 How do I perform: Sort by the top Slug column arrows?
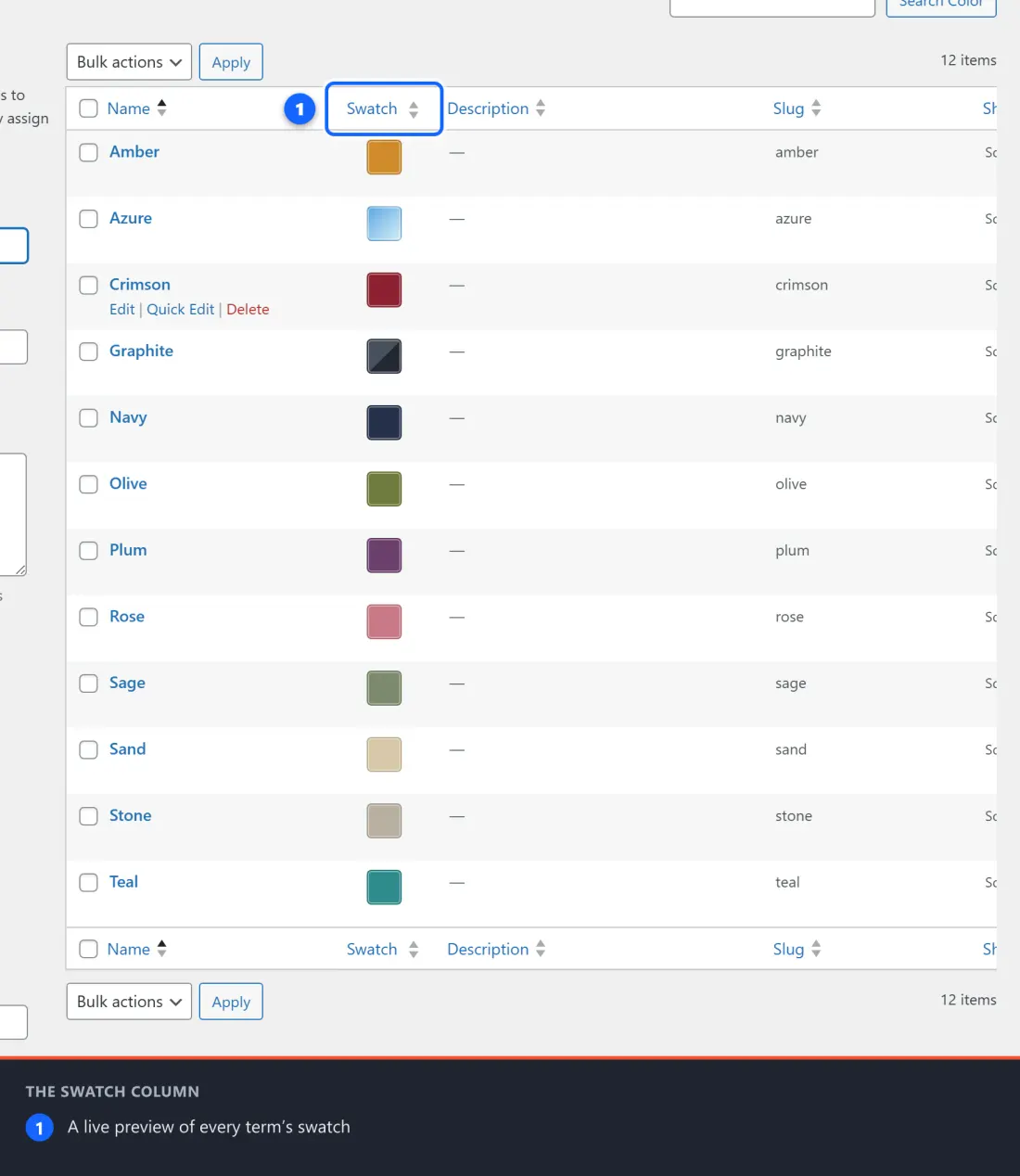pos(816,109)
